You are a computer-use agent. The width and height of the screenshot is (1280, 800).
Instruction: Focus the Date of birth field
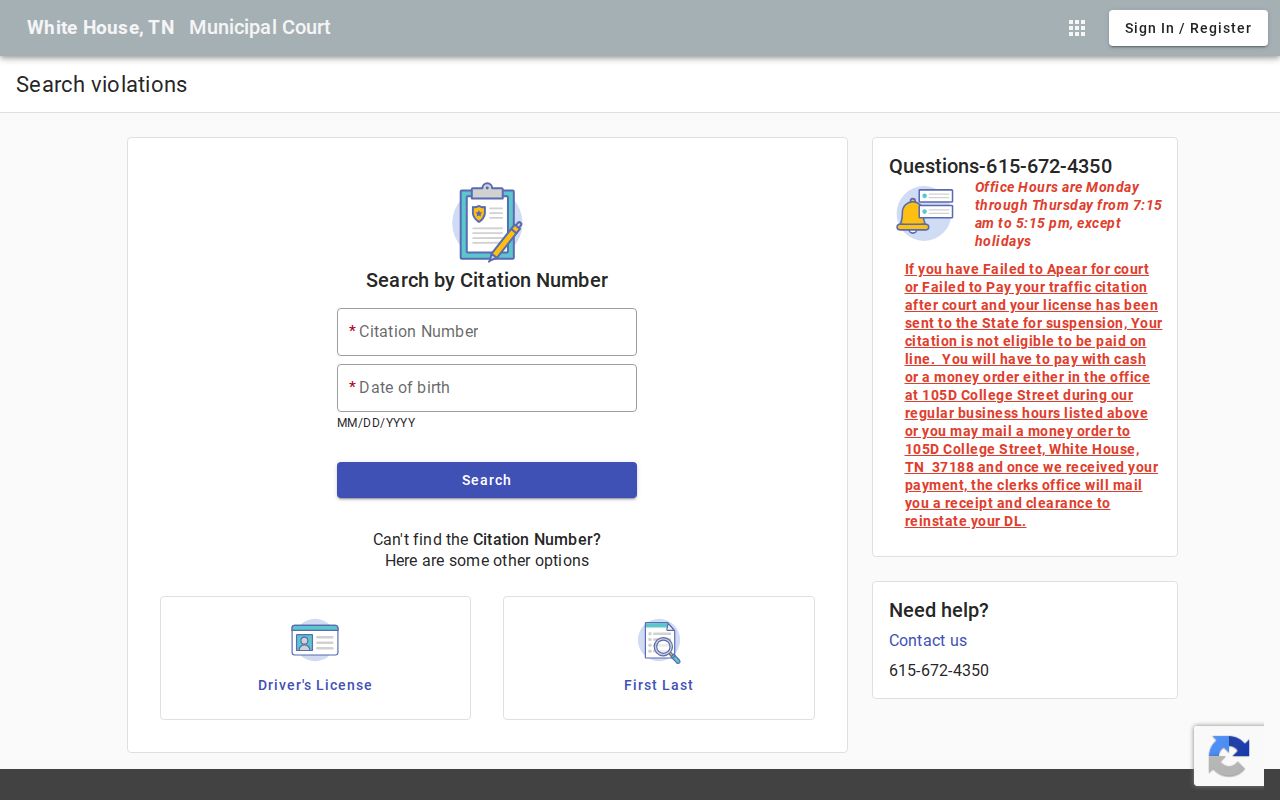pos(487,388)
